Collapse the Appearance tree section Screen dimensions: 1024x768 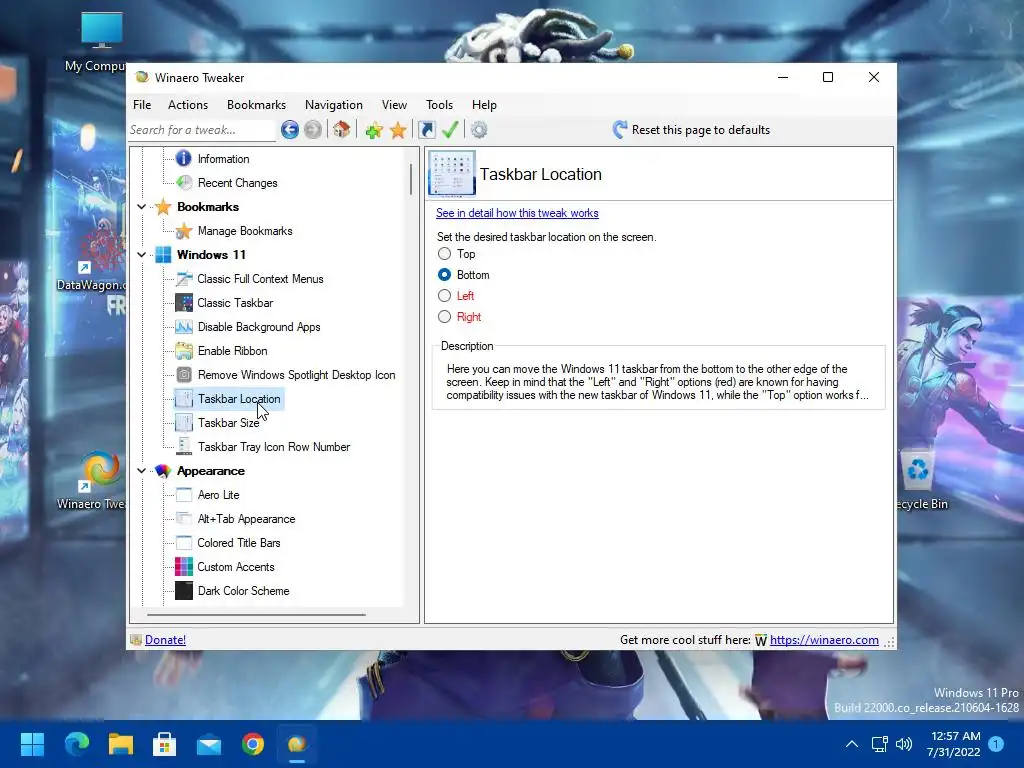pyautogui.click(x=142, y=471)
